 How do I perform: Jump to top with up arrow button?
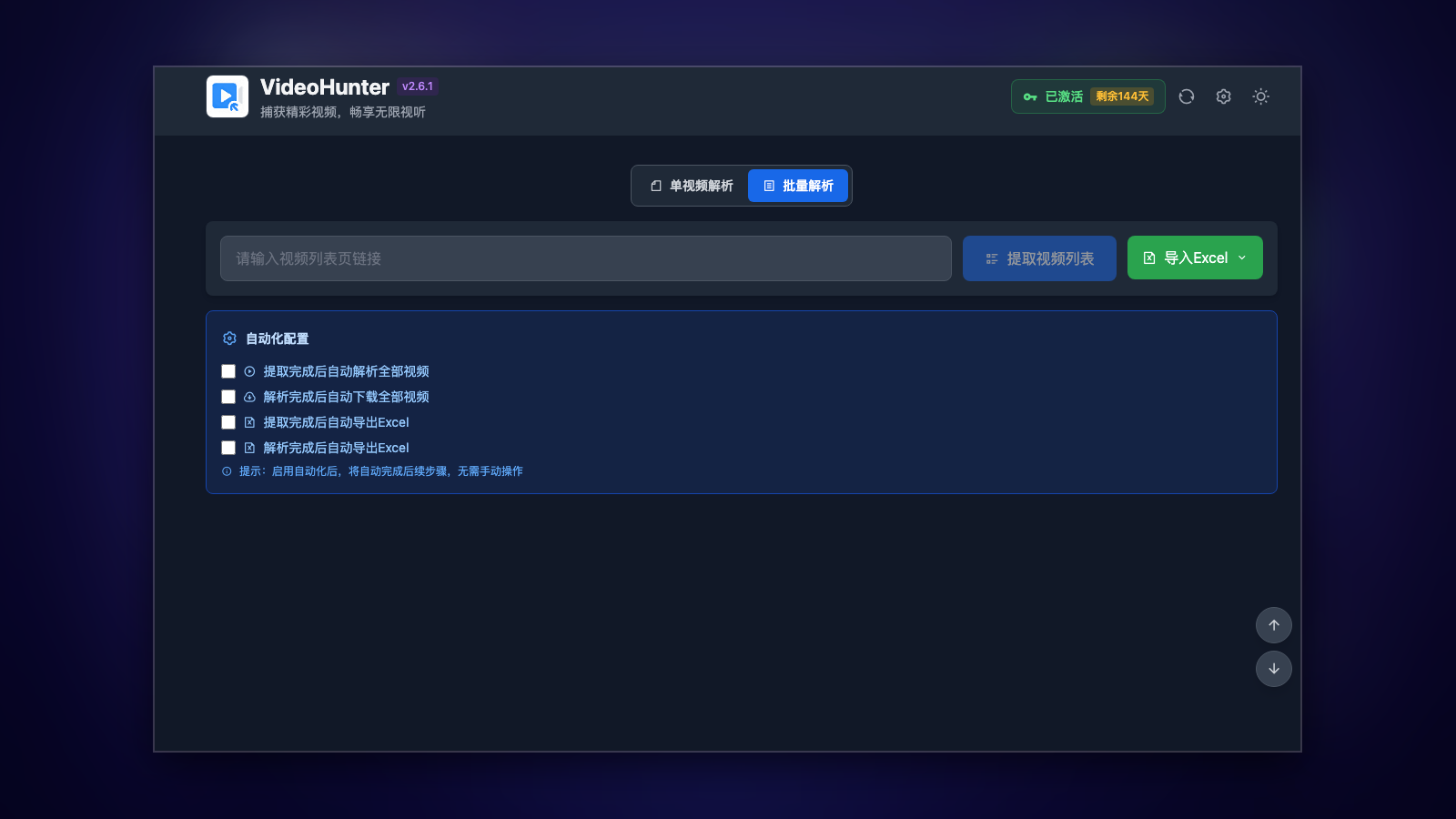[1274, 625]
